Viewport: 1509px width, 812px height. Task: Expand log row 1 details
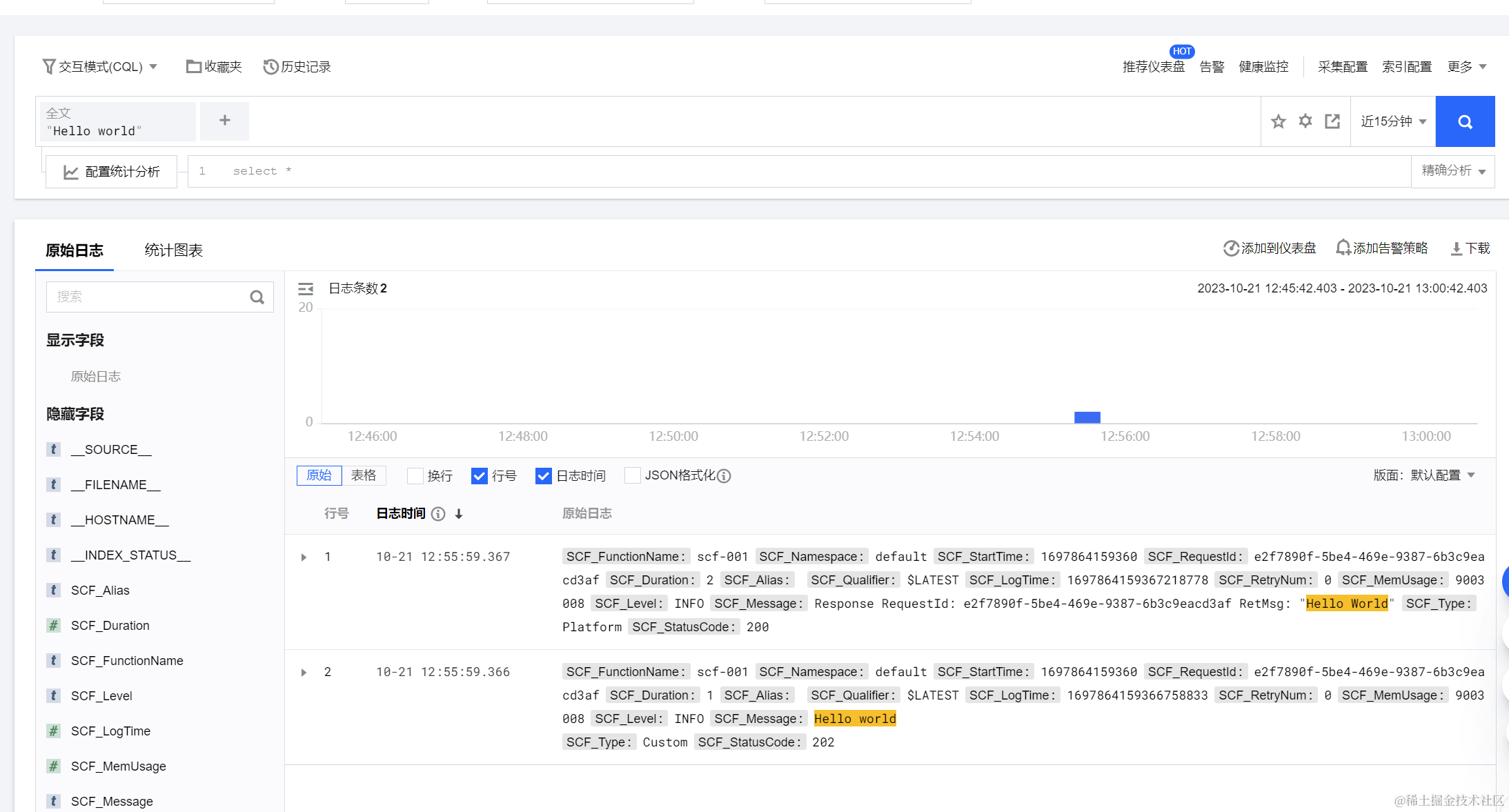click(304, 557)
